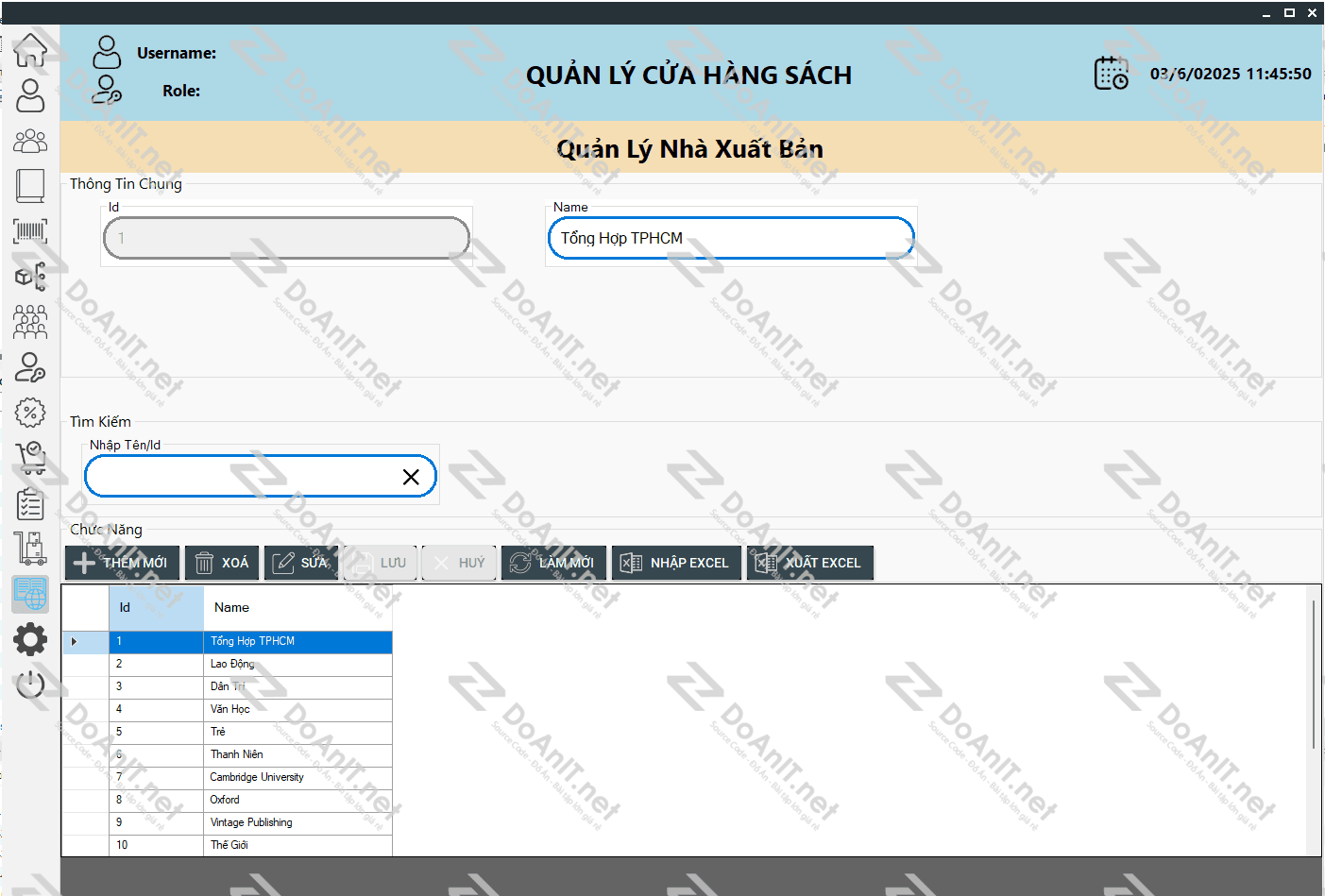1325x896 pixels.
Task: Open the book management icon
Action: (x=30, y=186)
